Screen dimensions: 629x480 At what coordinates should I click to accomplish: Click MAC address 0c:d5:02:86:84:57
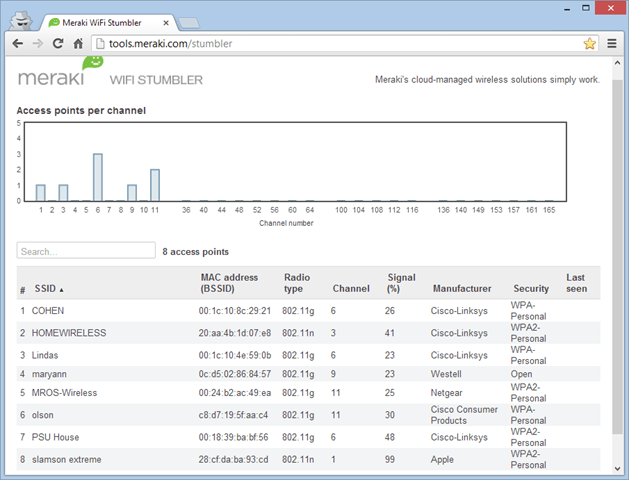[x=235, y=374]
